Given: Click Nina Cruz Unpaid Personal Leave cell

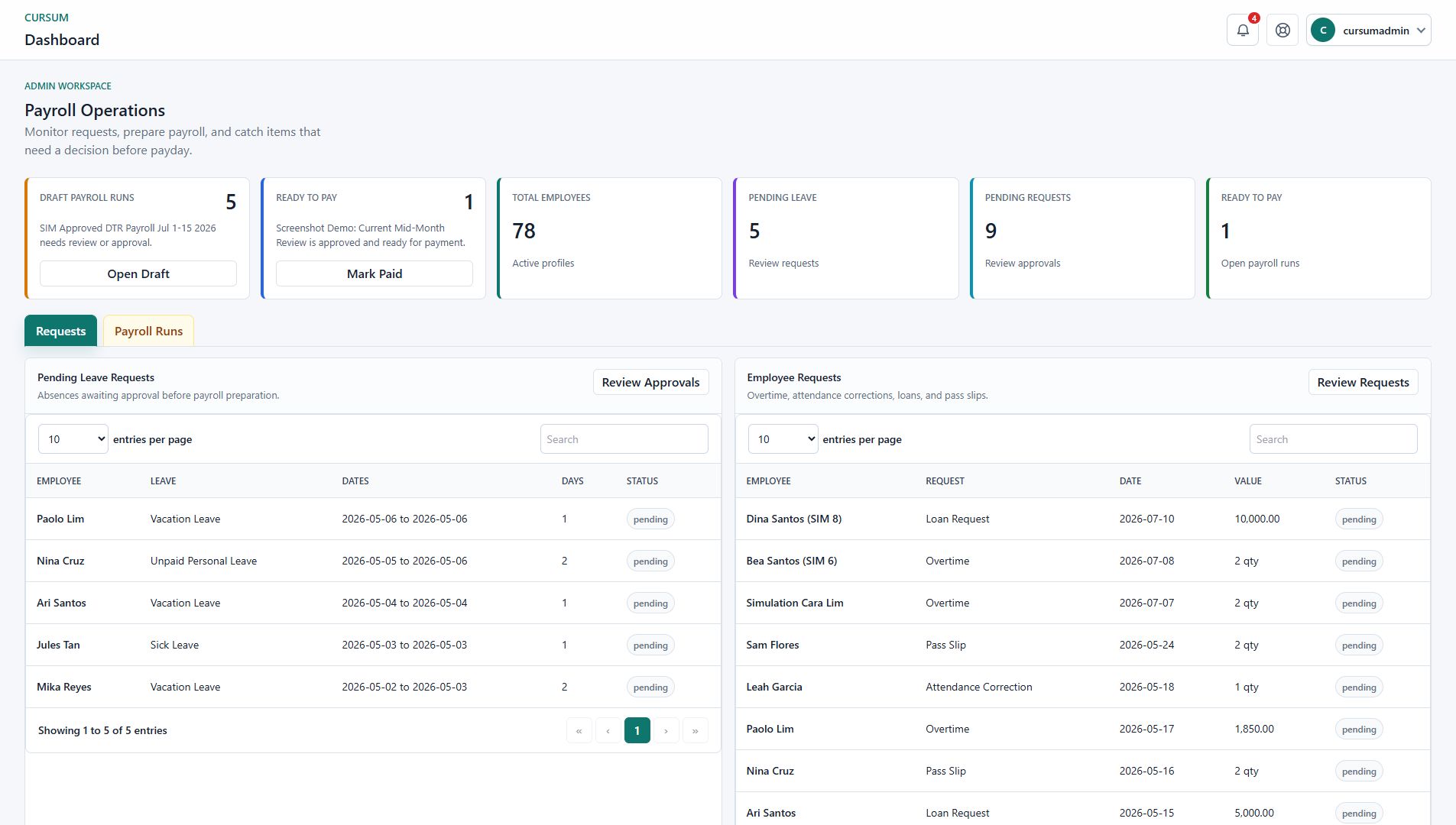Looking at the screenshot, I should [203, 561].
